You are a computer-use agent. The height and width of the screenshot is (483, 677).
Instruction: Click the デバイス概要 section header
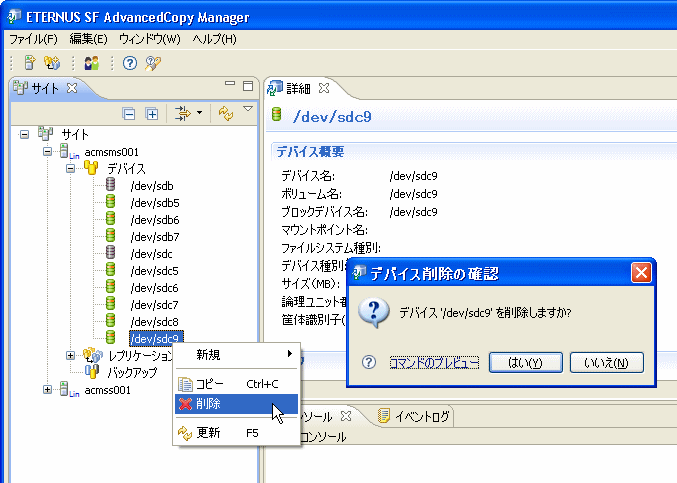click(x=310, y=152)
